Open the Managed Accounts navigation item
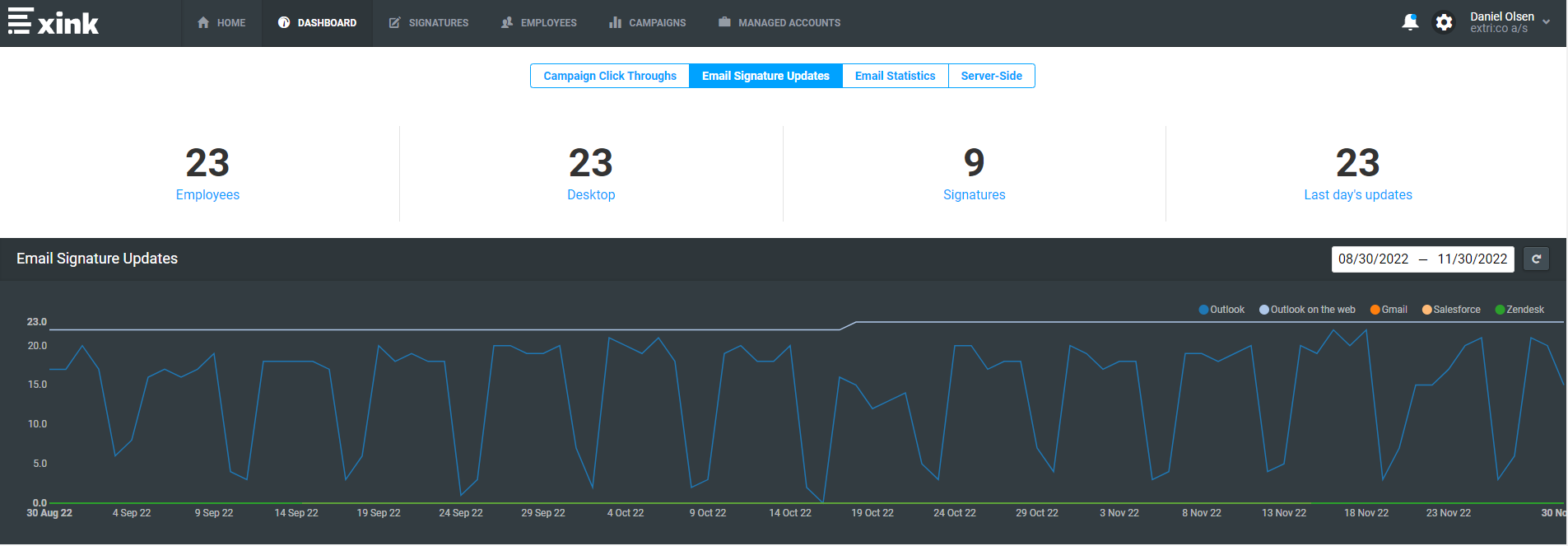Screen dimensions: 1568x546 pos(779,23)
